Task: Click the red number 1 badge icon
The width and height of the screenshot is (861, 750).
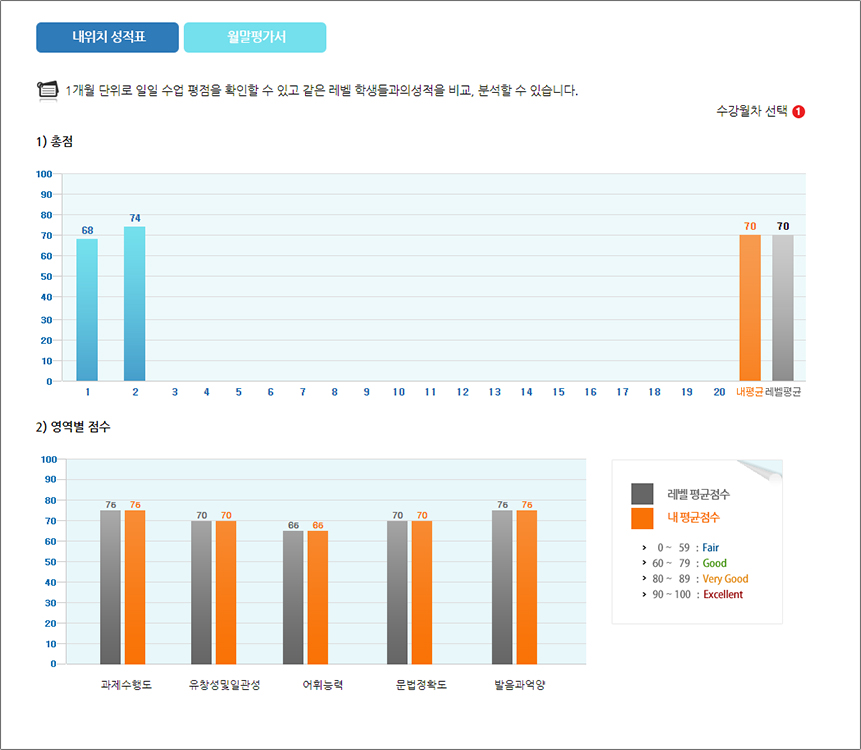Action: [x=798, y=112]
